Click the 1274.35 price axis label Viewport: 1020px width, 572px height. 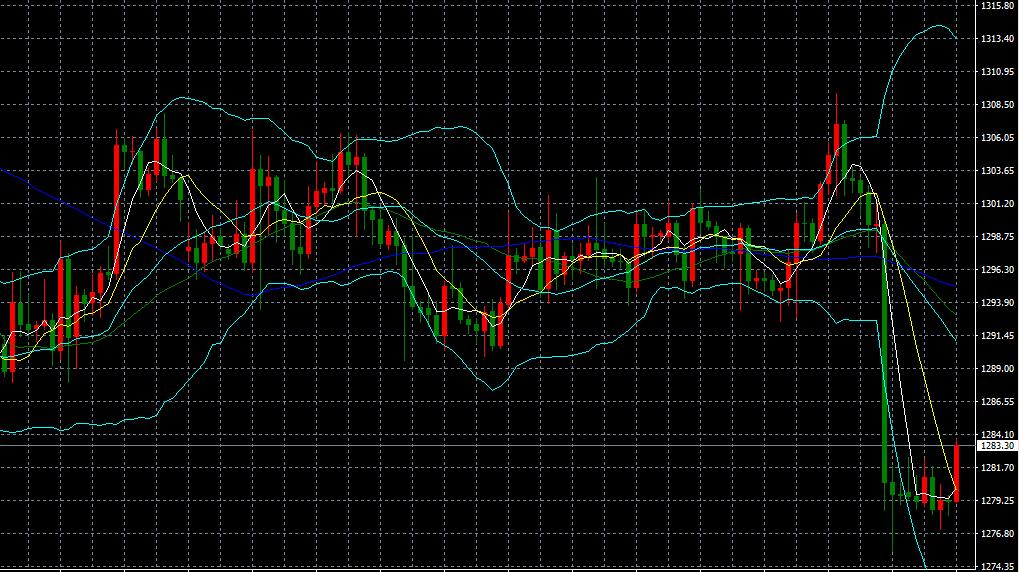click(997, 567)
